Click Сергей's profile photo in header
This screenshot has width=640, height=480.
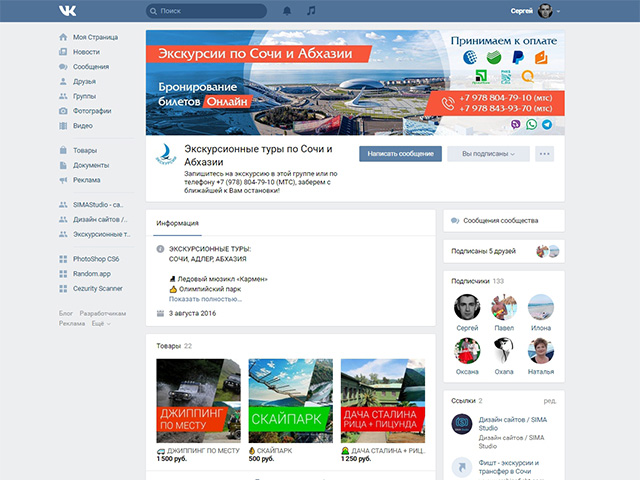(x=544, y=11)
